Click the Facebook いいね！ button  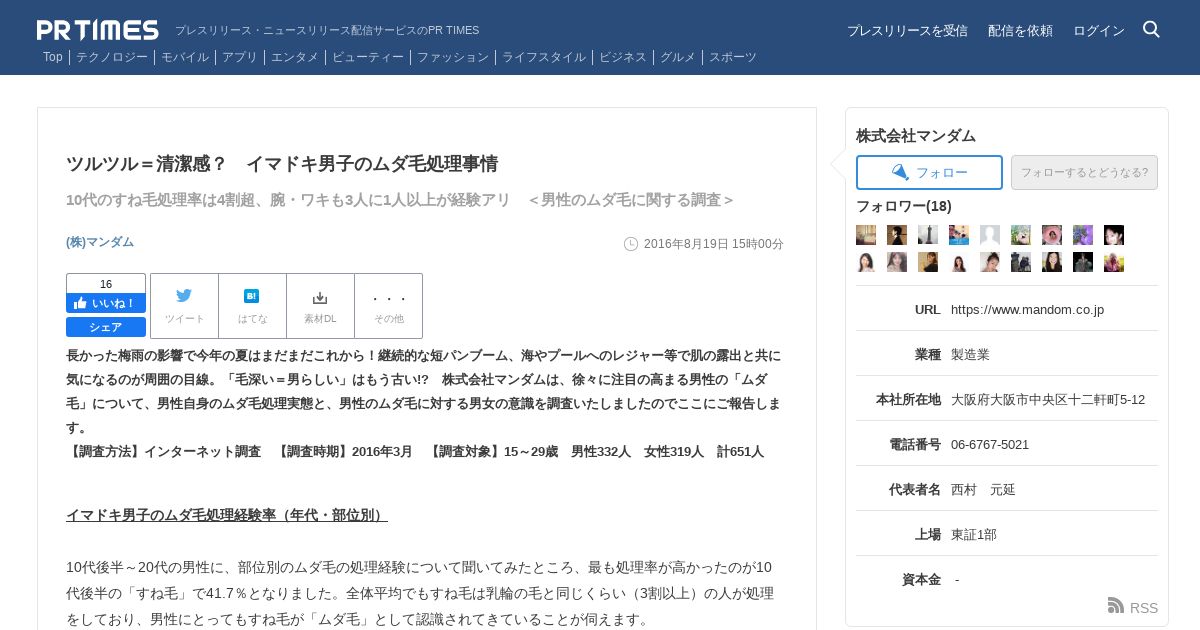pos(106,303)
